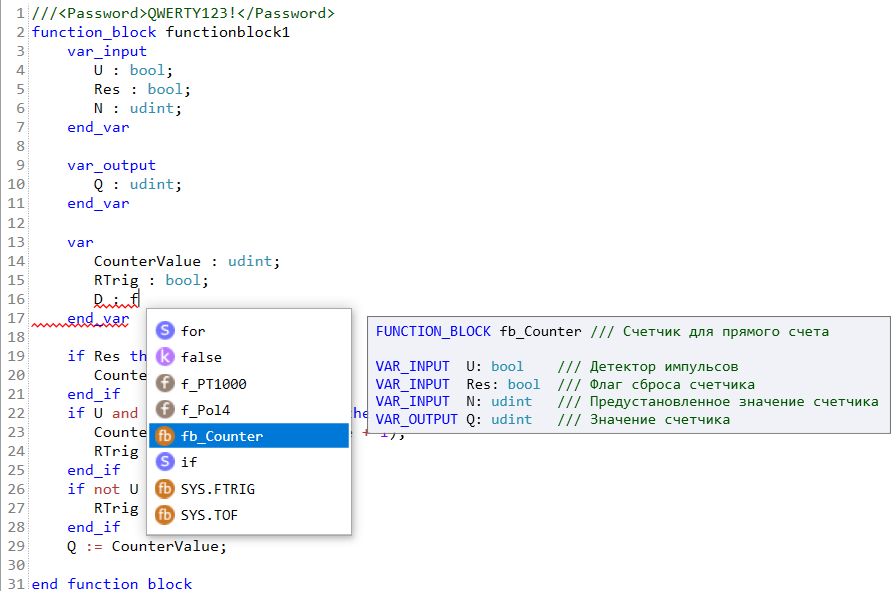892x591 pixels.
Task: Click the function block icon beside SYS.TOF
Action: 165,515
